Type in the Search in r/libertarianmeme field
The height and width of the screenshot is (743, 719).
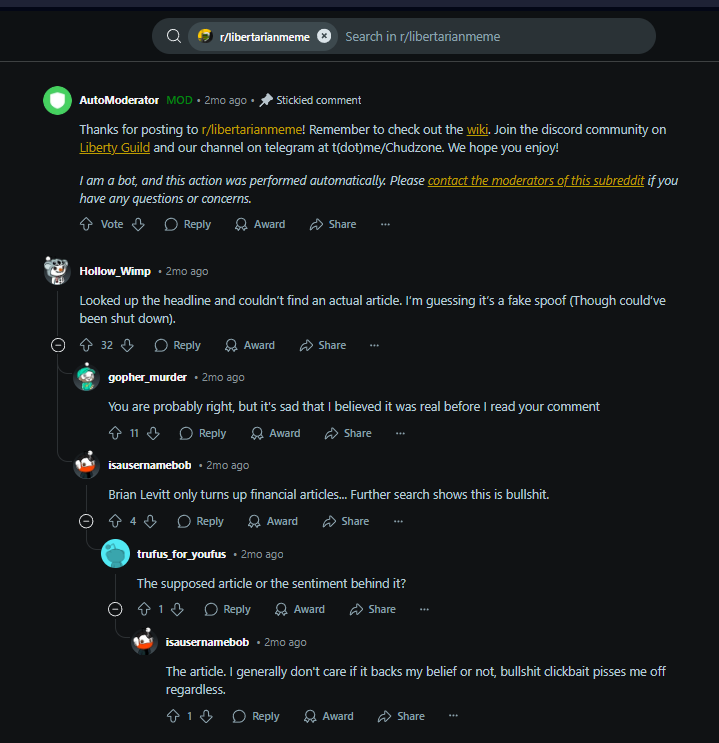[x=490, y=36]
